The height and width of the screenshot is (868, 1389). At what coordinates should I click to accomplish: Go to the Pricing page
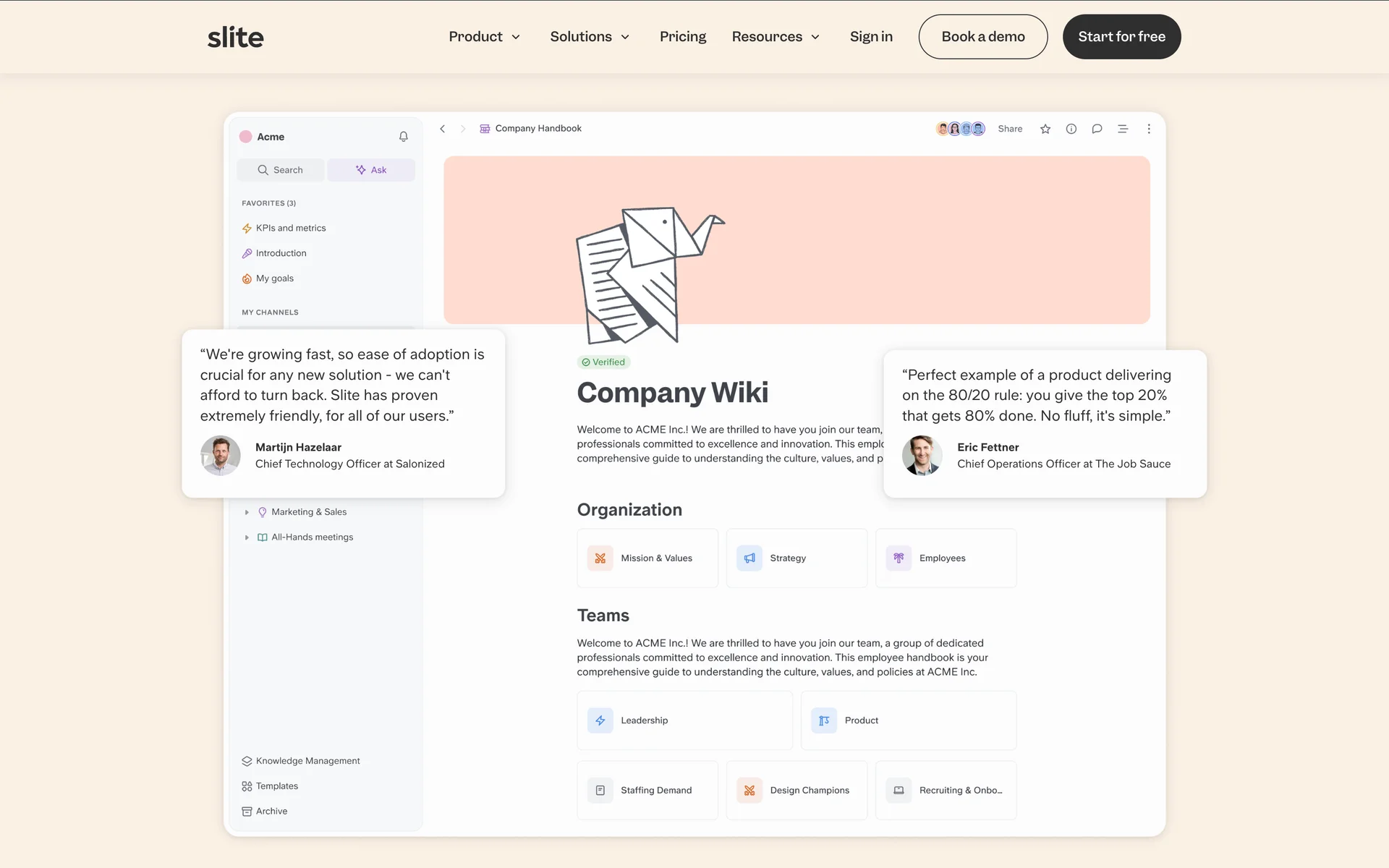point(682,37)
